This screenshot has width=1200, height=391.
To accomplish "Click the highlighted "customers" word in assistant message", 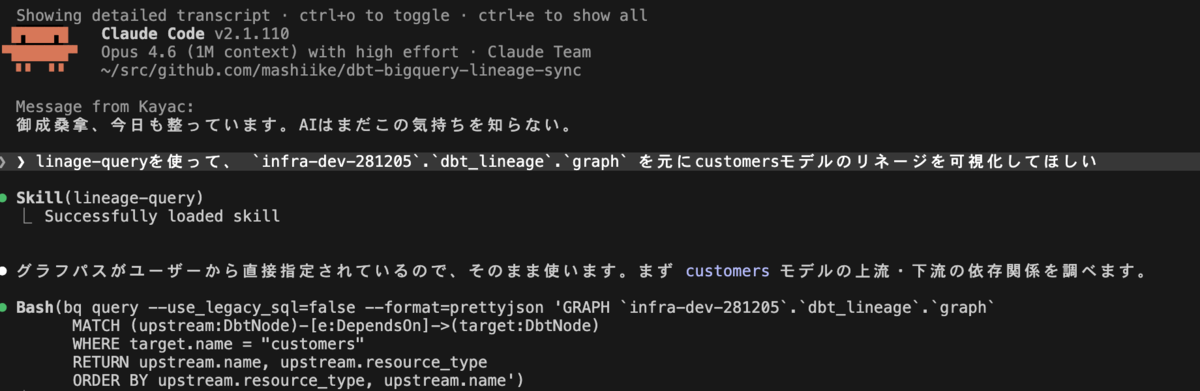I will pyautogui.click(x=727, y=271).
